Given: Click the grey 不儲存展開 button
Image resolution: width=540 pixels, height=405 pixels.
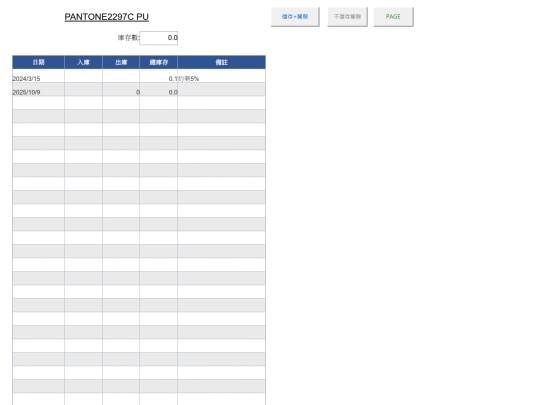Looking at the screenshot, I should tap(347, 17).
